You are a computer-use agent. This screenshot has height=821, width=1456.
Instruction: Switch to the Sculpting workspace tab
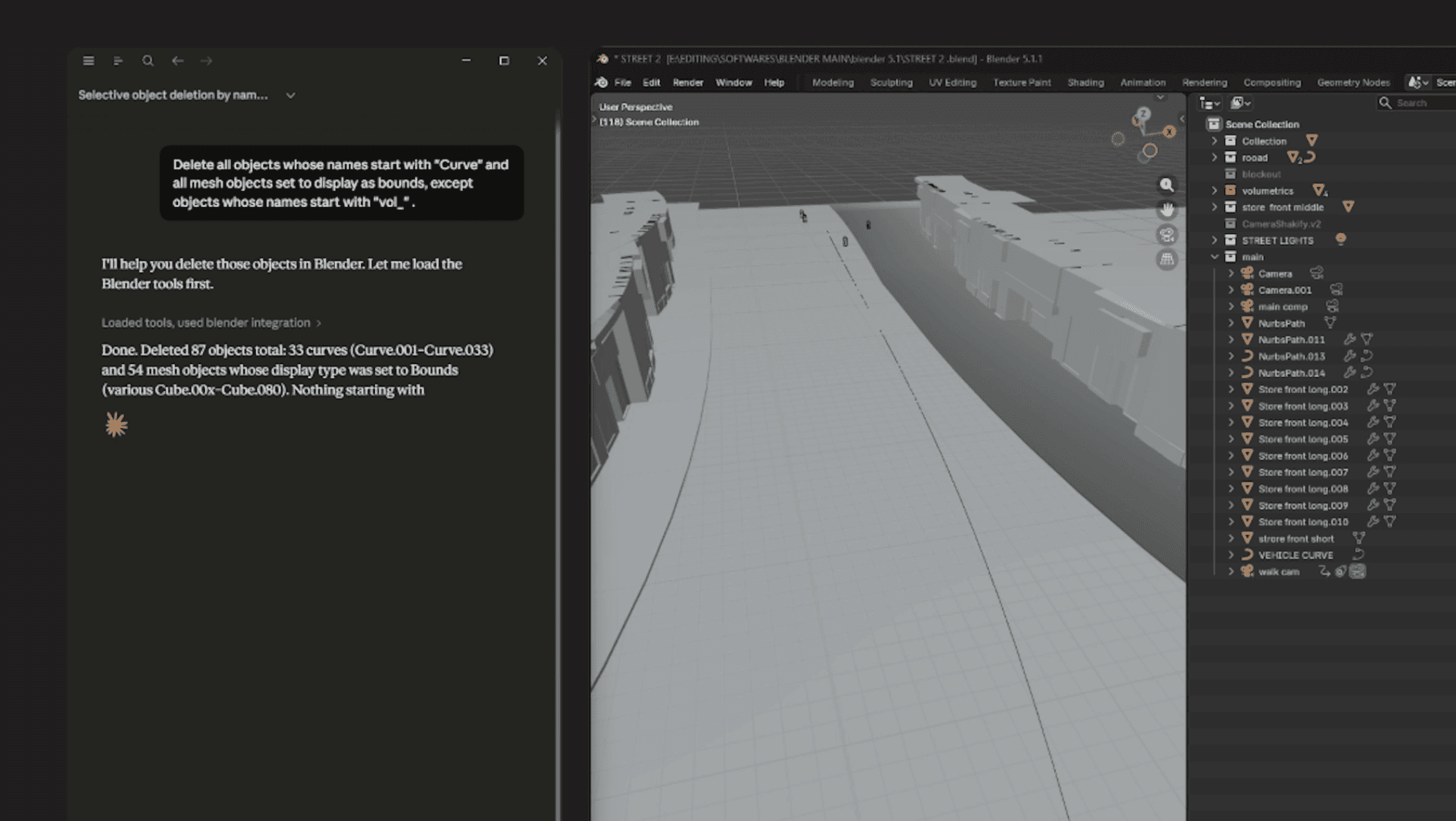891,83
